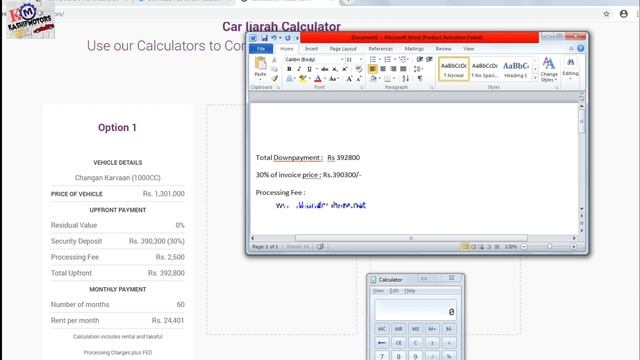Image resolution: width=640 pixels, height=360 pixels.
Task: Open the Change Styles menu in Word
Action: 549,69
